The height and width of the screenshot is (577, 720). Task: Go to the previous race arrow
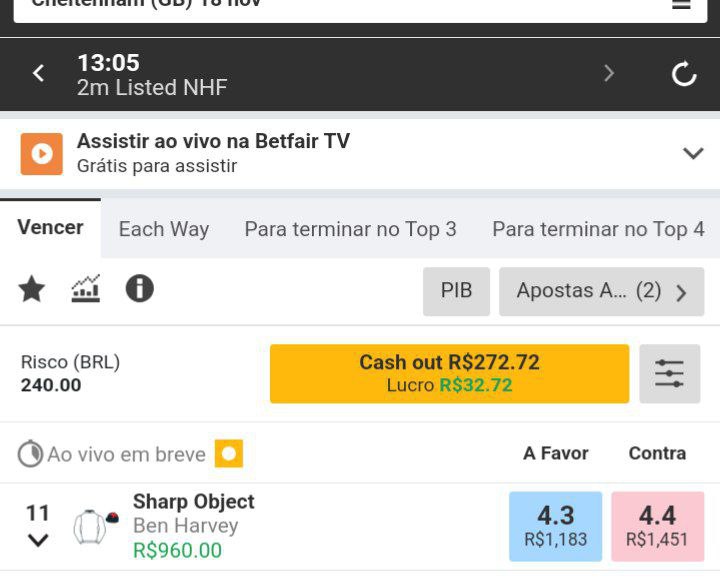coord(39,73)
